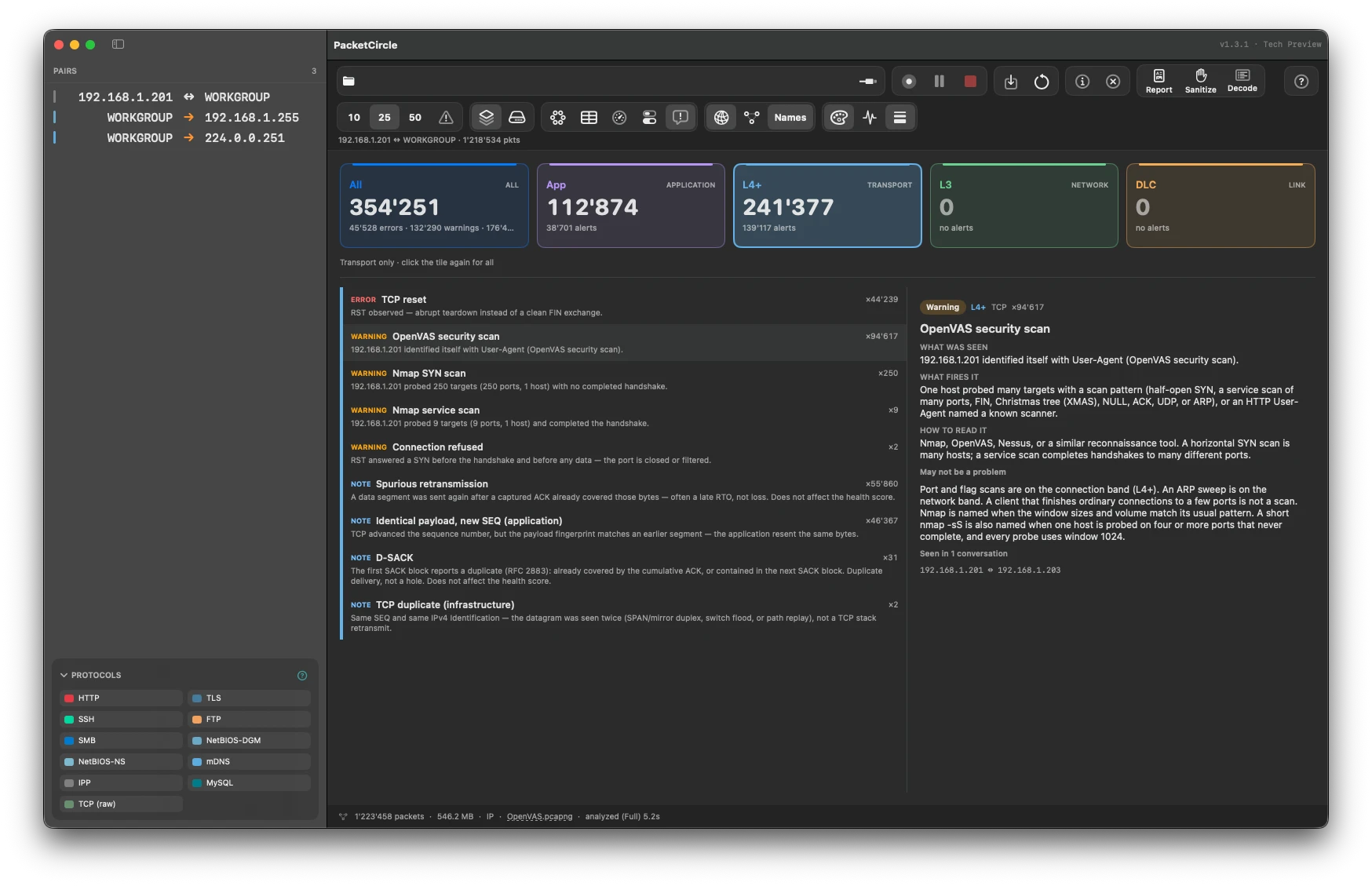Select the All alerts tile
The height and width of the screenshot is (886, 1372).
[x=434, y=206]
